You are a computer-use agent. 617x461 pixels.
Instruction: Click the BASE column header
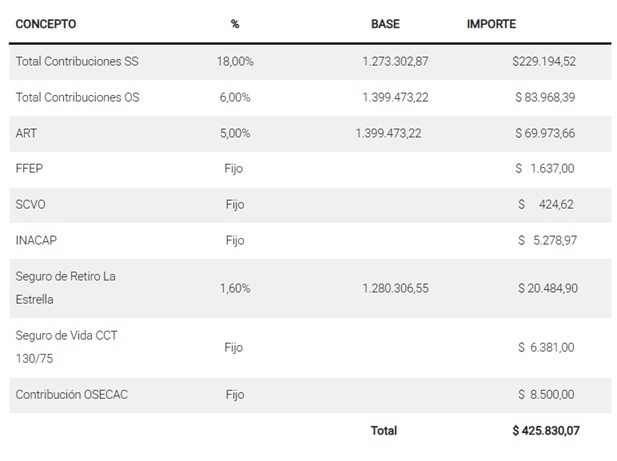(x=385, y=23)
